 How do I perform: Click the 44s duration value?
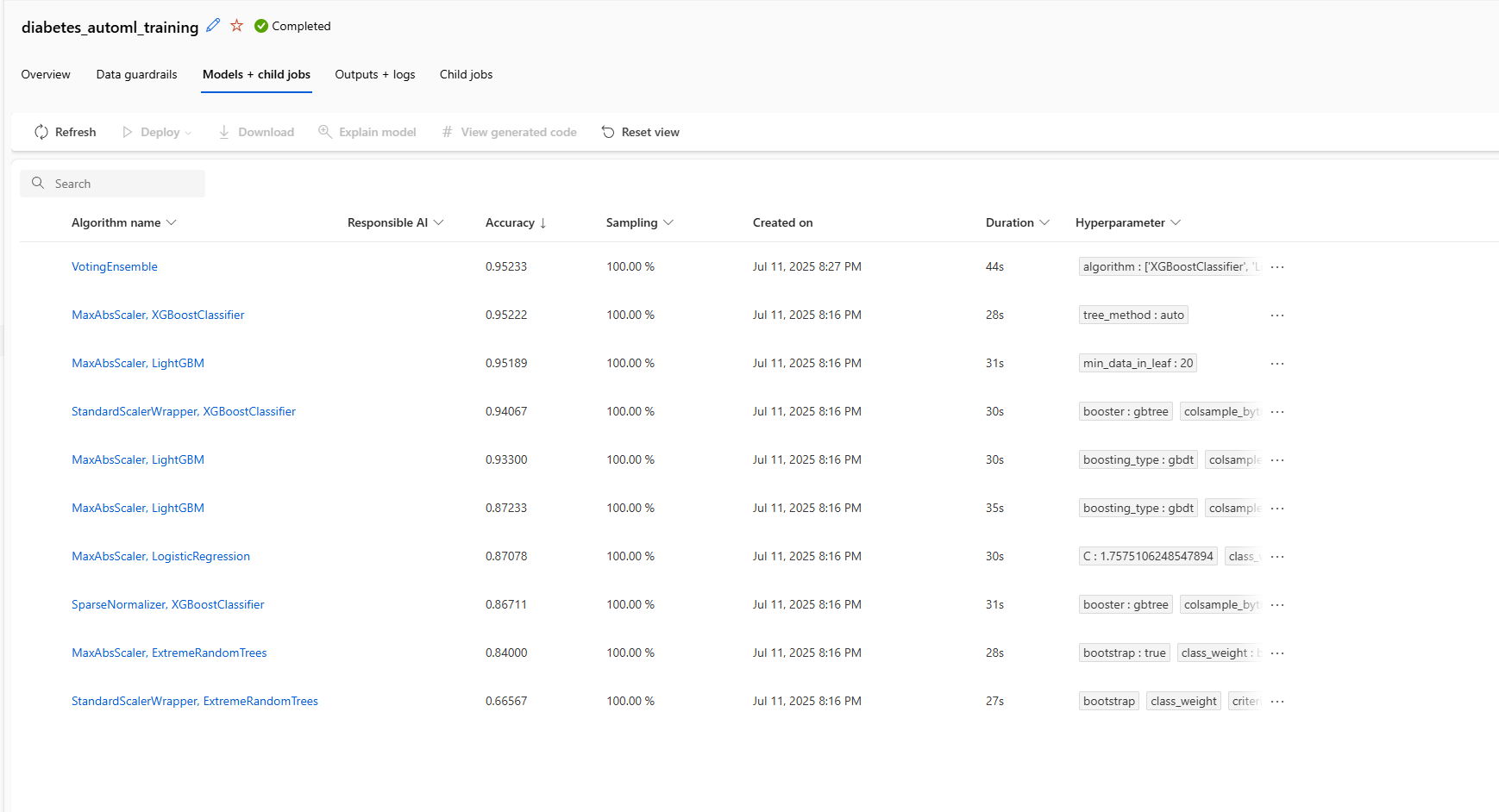coord(994,266)
